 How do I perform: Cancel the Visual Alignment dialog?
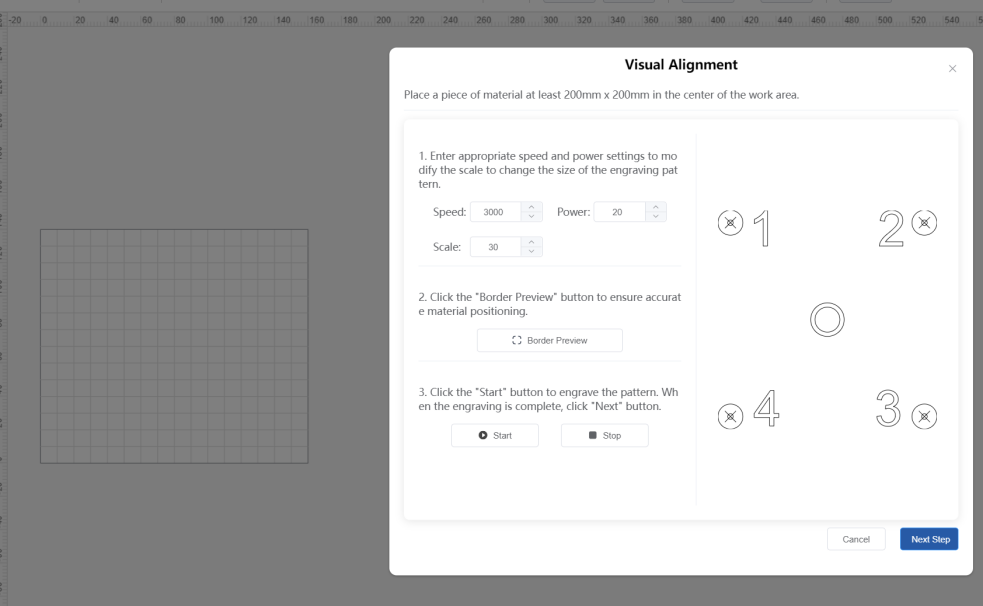[x=856, y=539]
